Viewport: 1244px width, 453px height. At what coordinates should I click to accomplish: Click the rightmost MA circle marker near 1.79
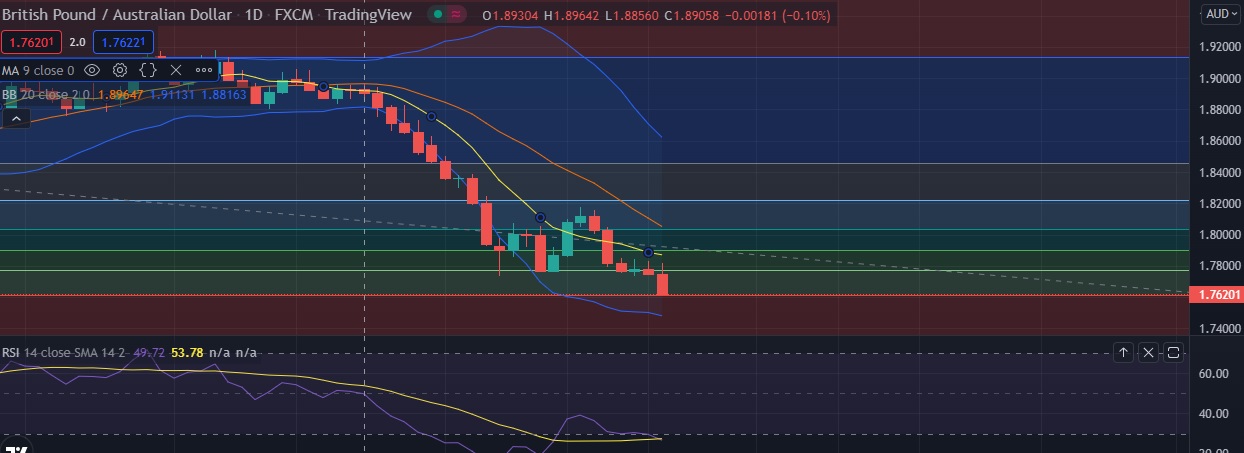(x=648, y=252)
